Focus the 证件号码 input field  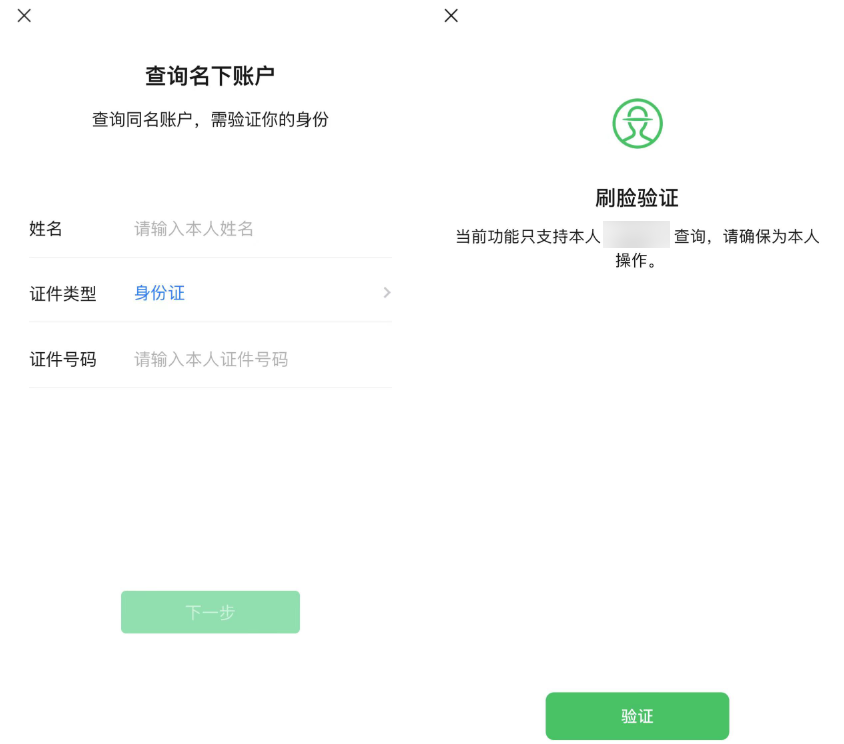[262, 359]
